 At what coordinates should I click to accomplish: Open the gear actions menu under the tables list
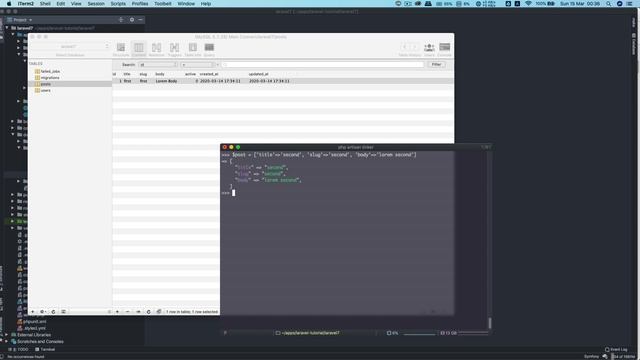pyautogui.click(x=42, y=311)
